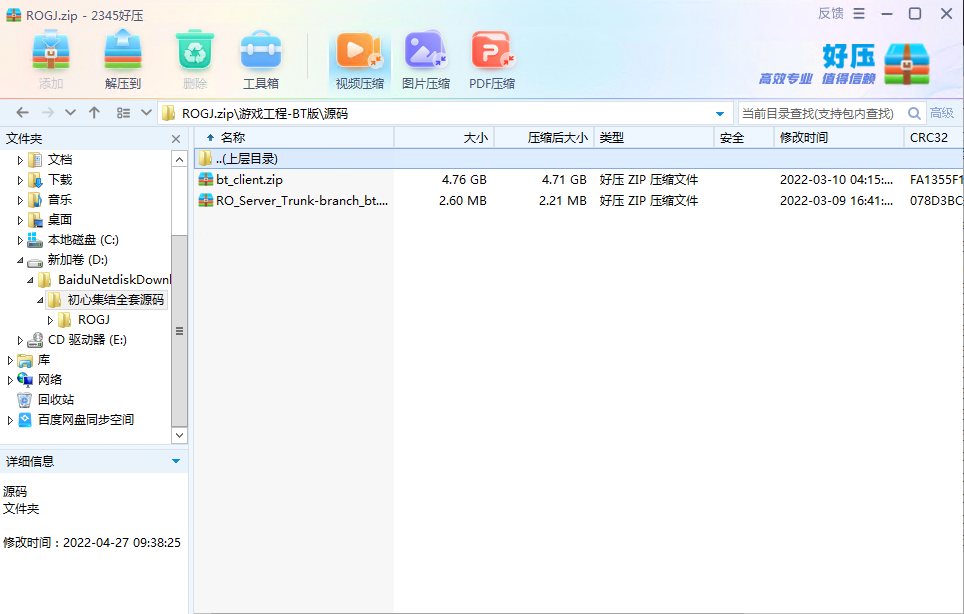Open the 反馈 feedback link
Viewport: 964px width, 614px height.
[x=830, y=13]
